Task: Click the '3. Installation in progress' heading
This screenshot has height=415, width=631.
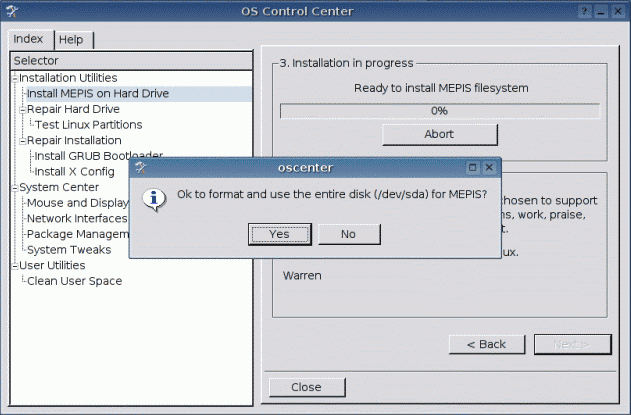Action: coord(346,63)
